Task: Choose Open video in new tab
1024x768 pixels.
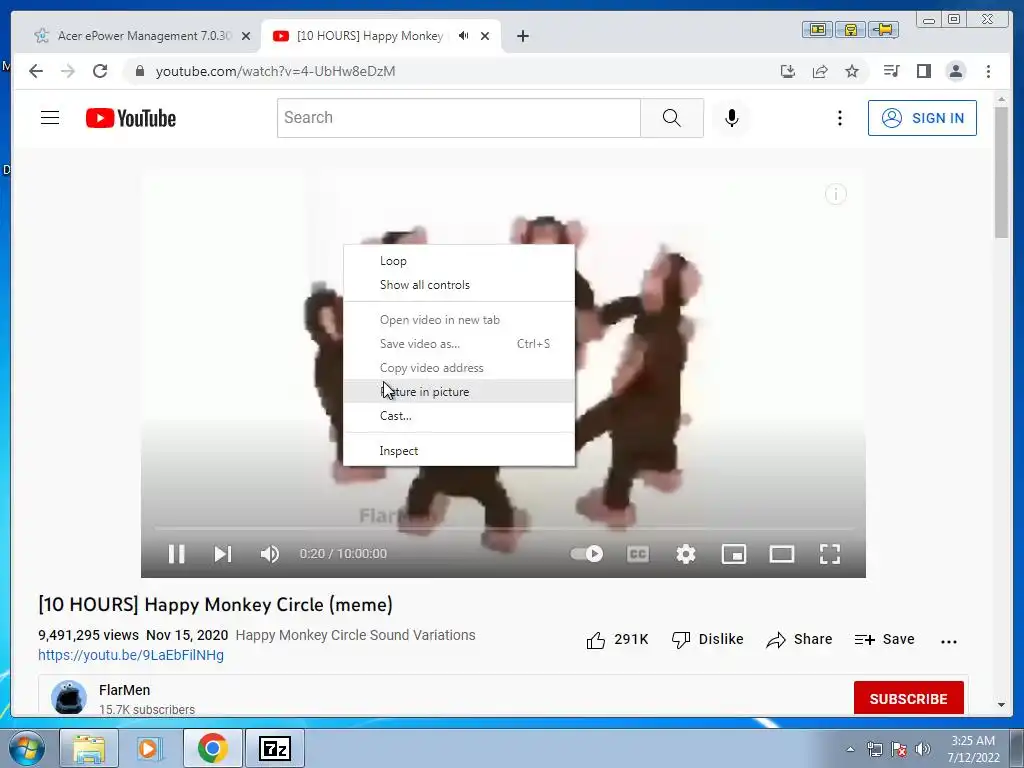Action: 459,319
